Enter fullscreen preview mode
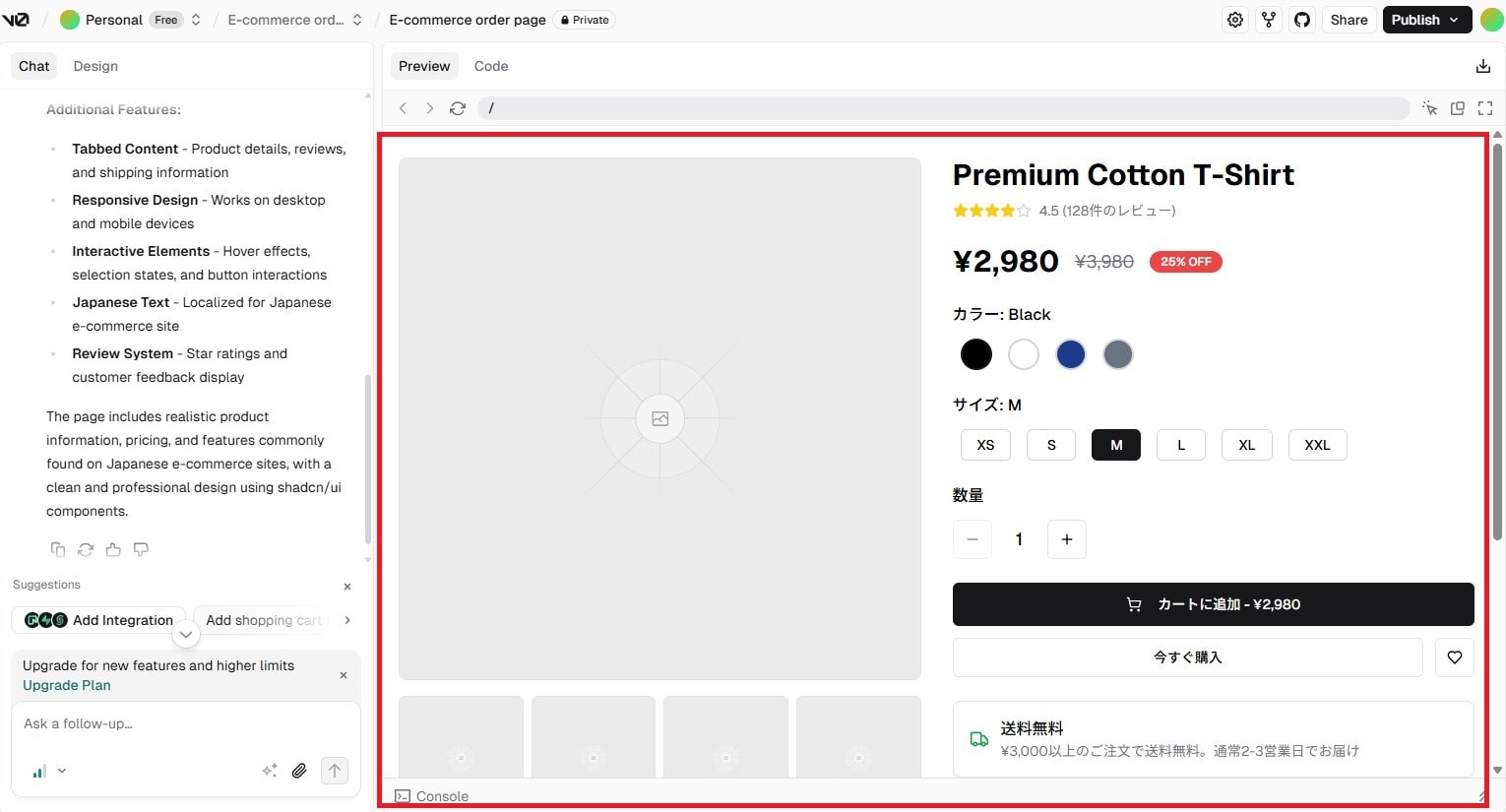This screenshot has width=1506, height=812. point(1485,108)
